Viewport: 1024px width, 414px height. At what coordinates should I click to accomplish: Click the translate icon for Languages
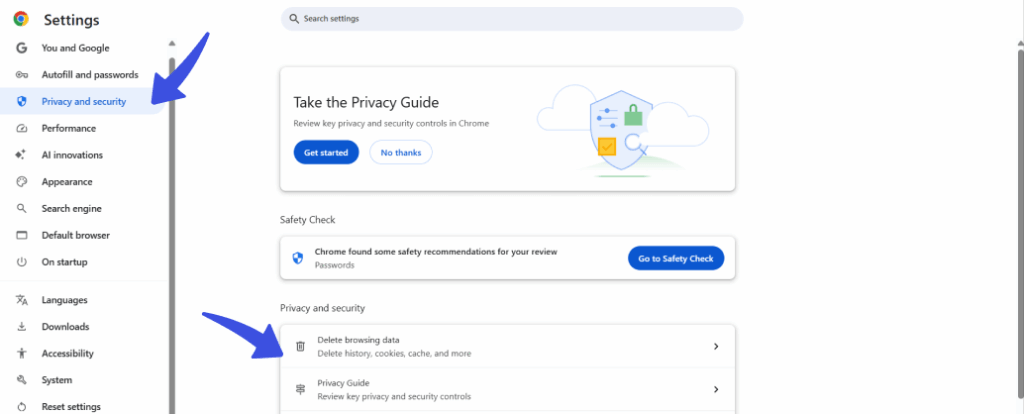point(22,300)
